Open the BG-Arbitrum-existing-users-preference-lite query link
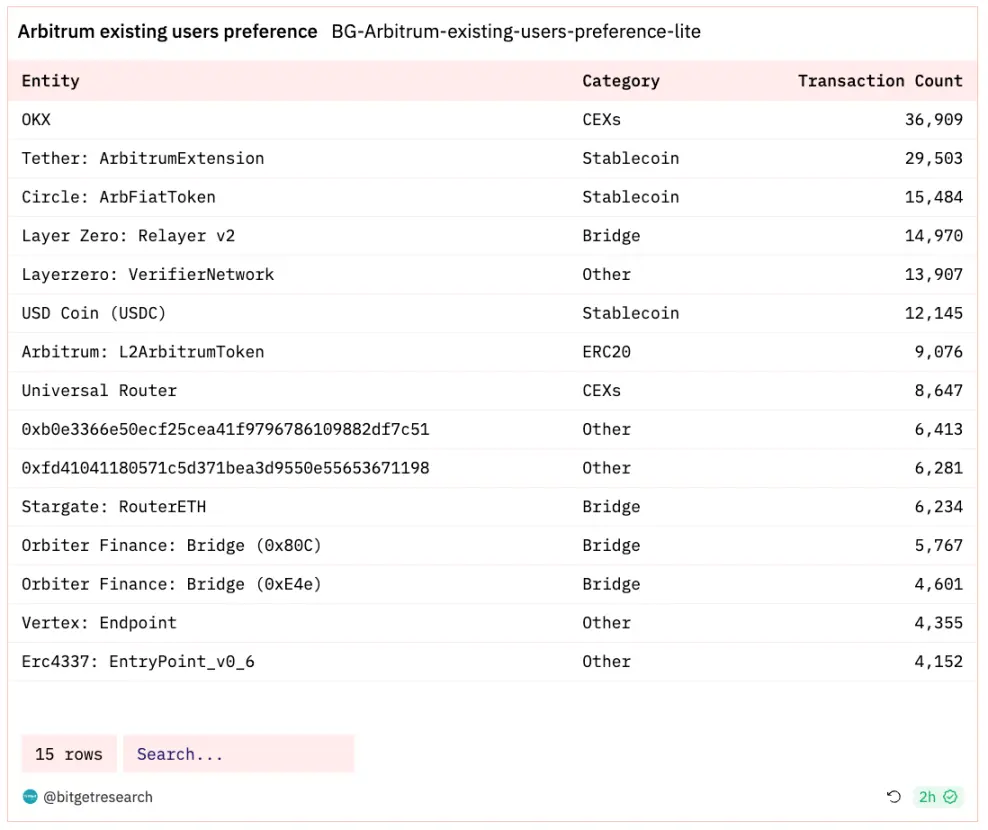 click(516, 32)
